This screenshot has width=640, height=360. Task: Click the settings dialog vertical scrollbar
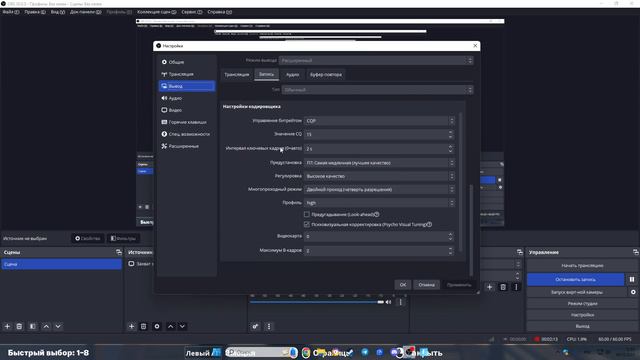471,231
